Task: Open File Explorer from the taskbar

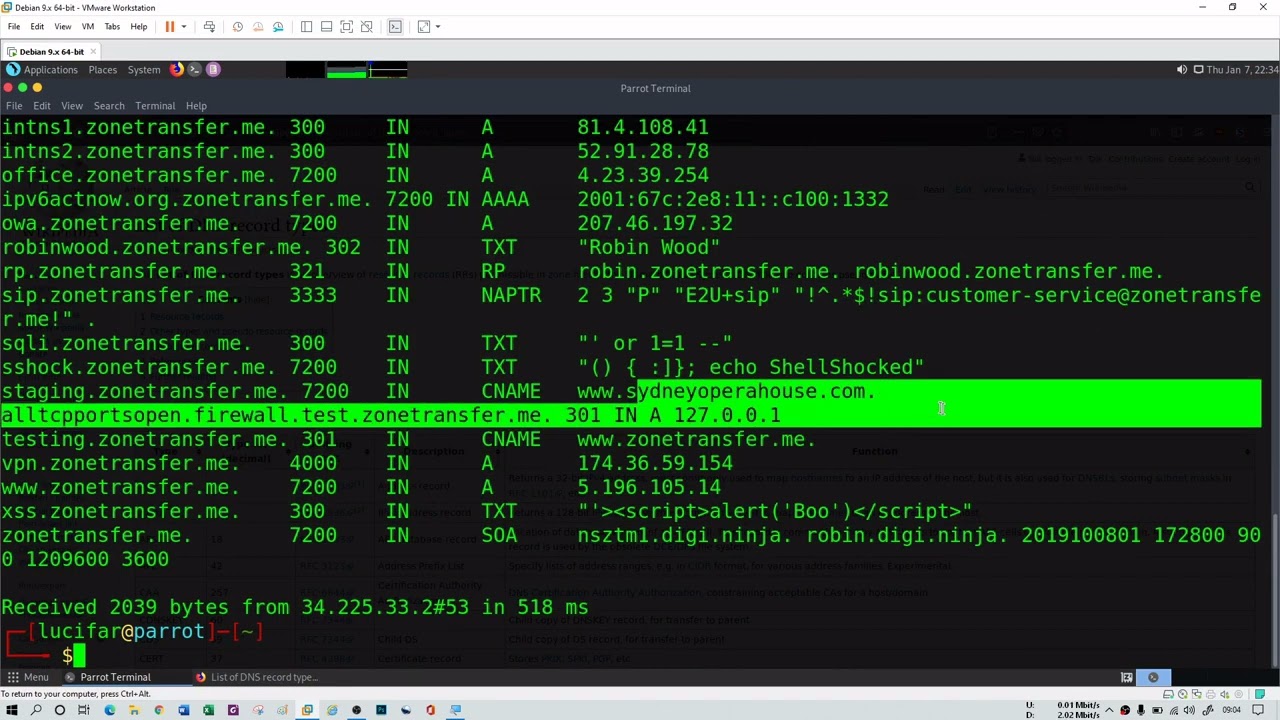Action: tap(134, 710)
